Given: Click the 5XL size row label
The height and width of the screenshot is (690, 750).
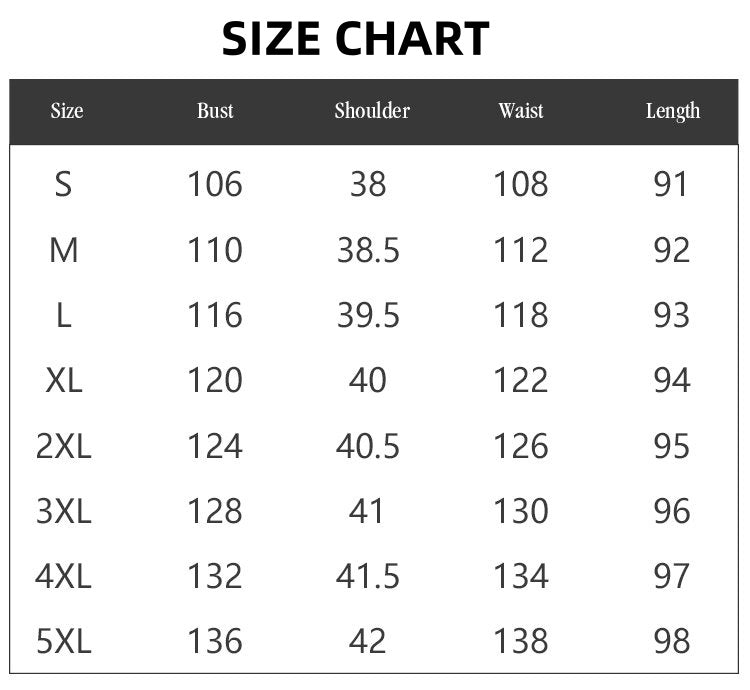Looking at the screenshot, I should [64, 641].
